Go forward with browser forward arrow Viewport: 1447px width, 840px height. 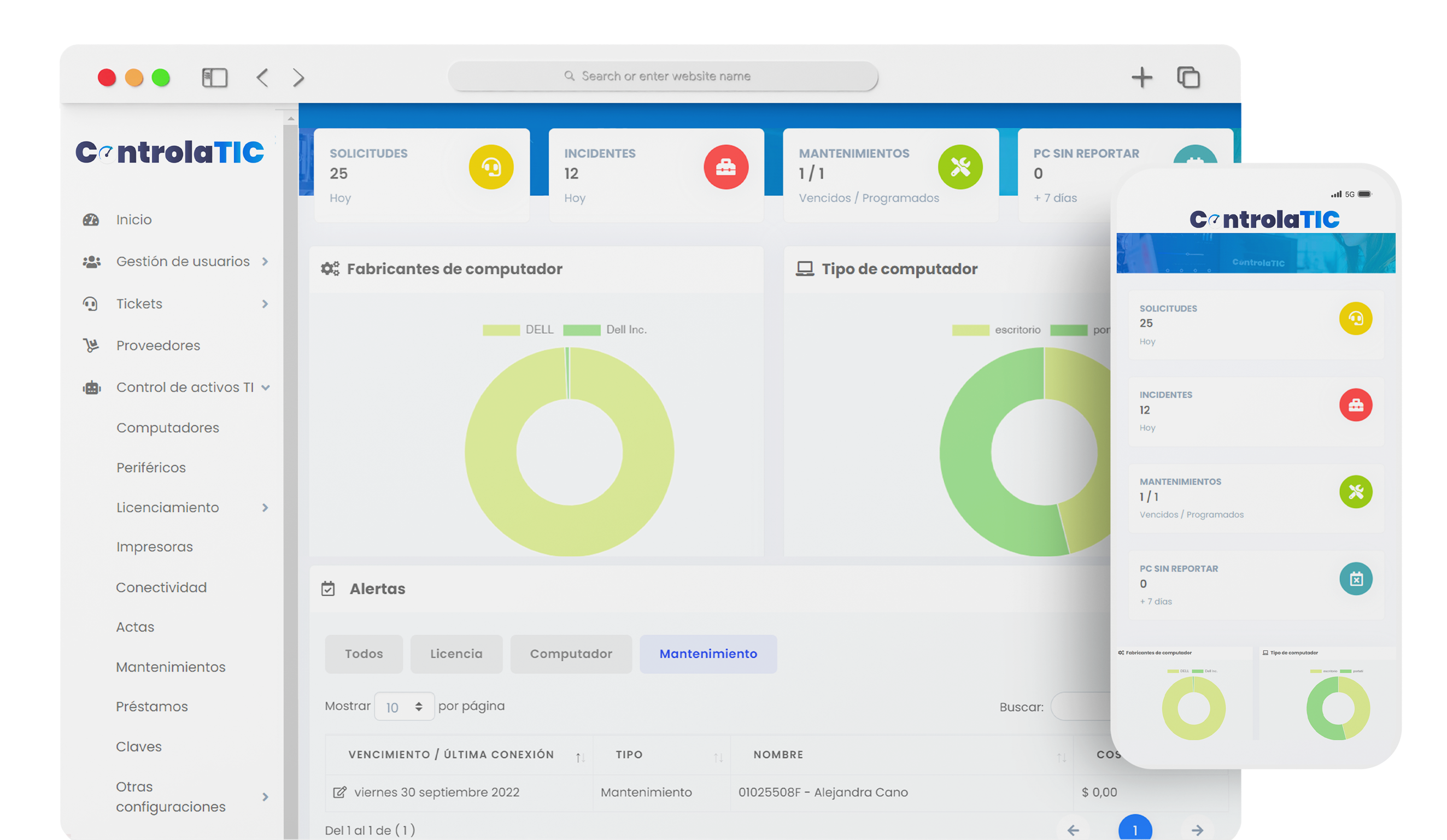coord(298,78)
